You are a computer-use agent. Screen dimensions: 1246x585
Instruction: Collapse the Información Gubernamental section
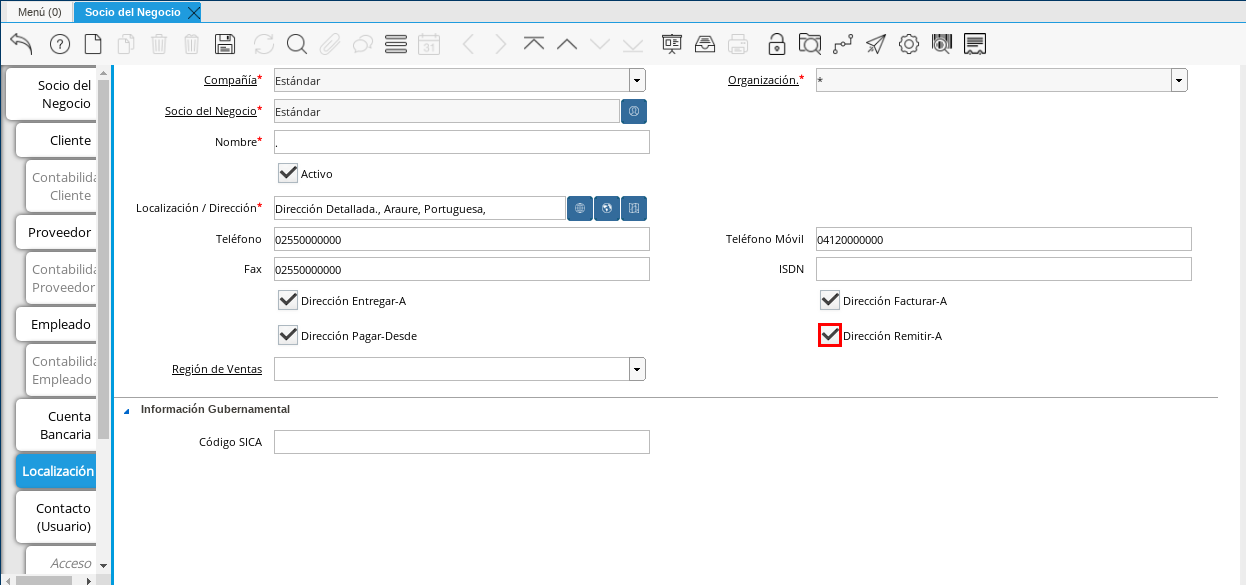coord(127,410)
